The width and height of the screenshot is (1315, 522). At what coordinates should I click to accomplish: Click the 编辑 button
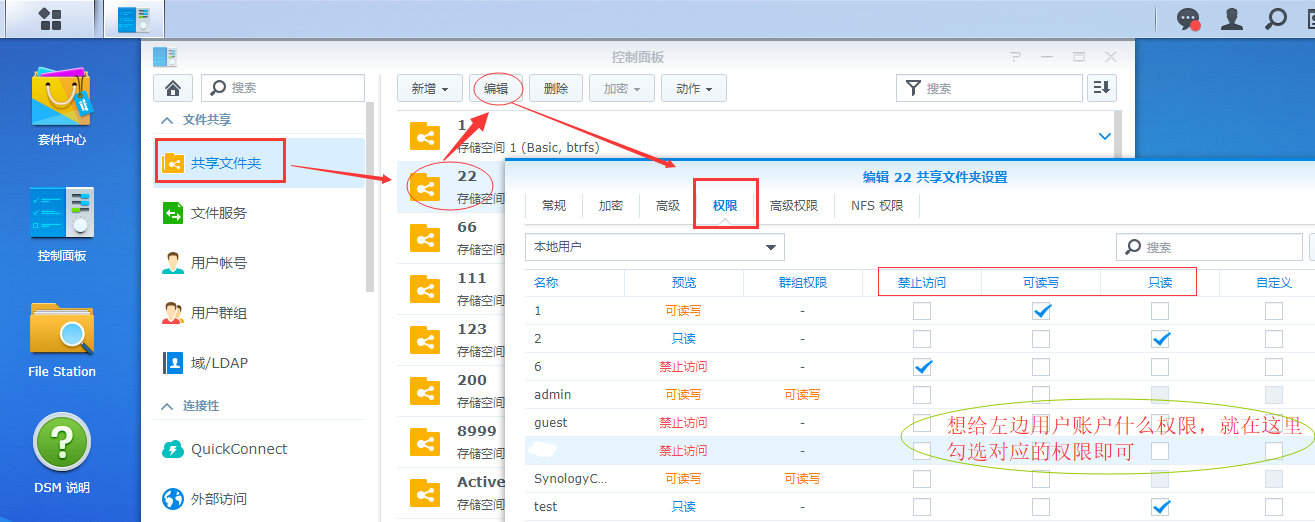click(496, 88)
